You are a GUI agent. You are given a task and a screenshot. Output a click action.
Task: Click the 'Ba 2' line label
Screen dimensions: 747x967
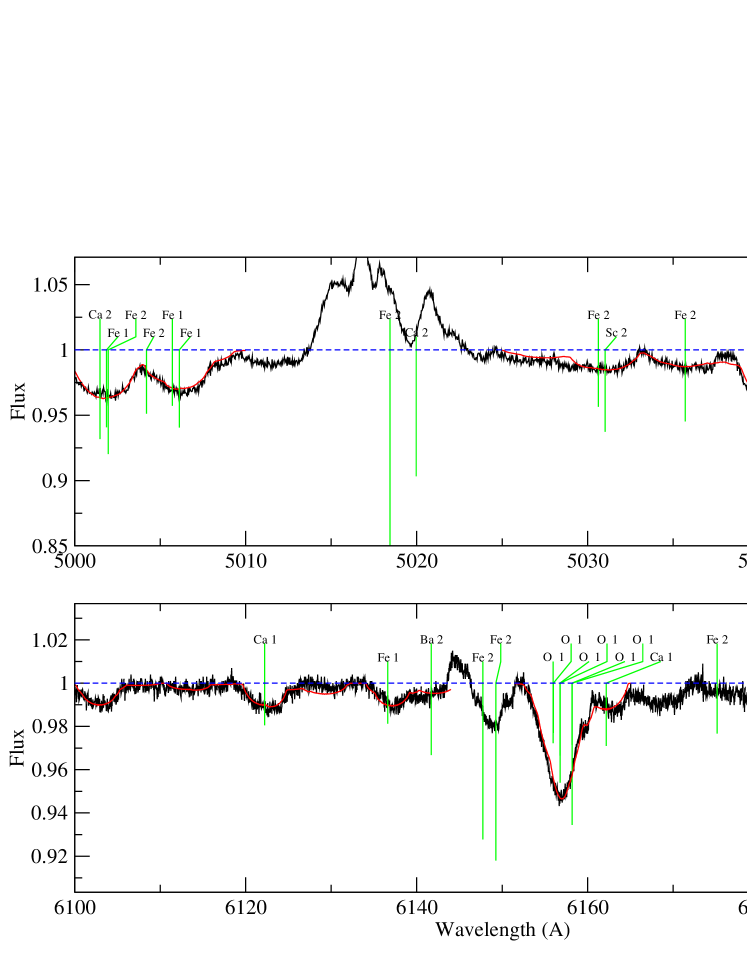click(x=431, y=640)
